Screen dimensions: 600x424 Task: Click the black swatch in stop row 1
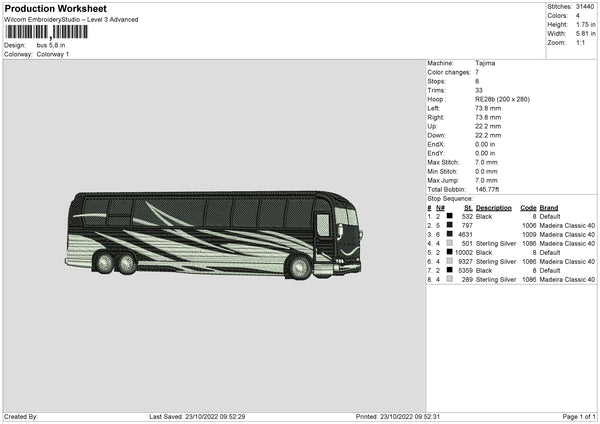(x=450, y=216)
